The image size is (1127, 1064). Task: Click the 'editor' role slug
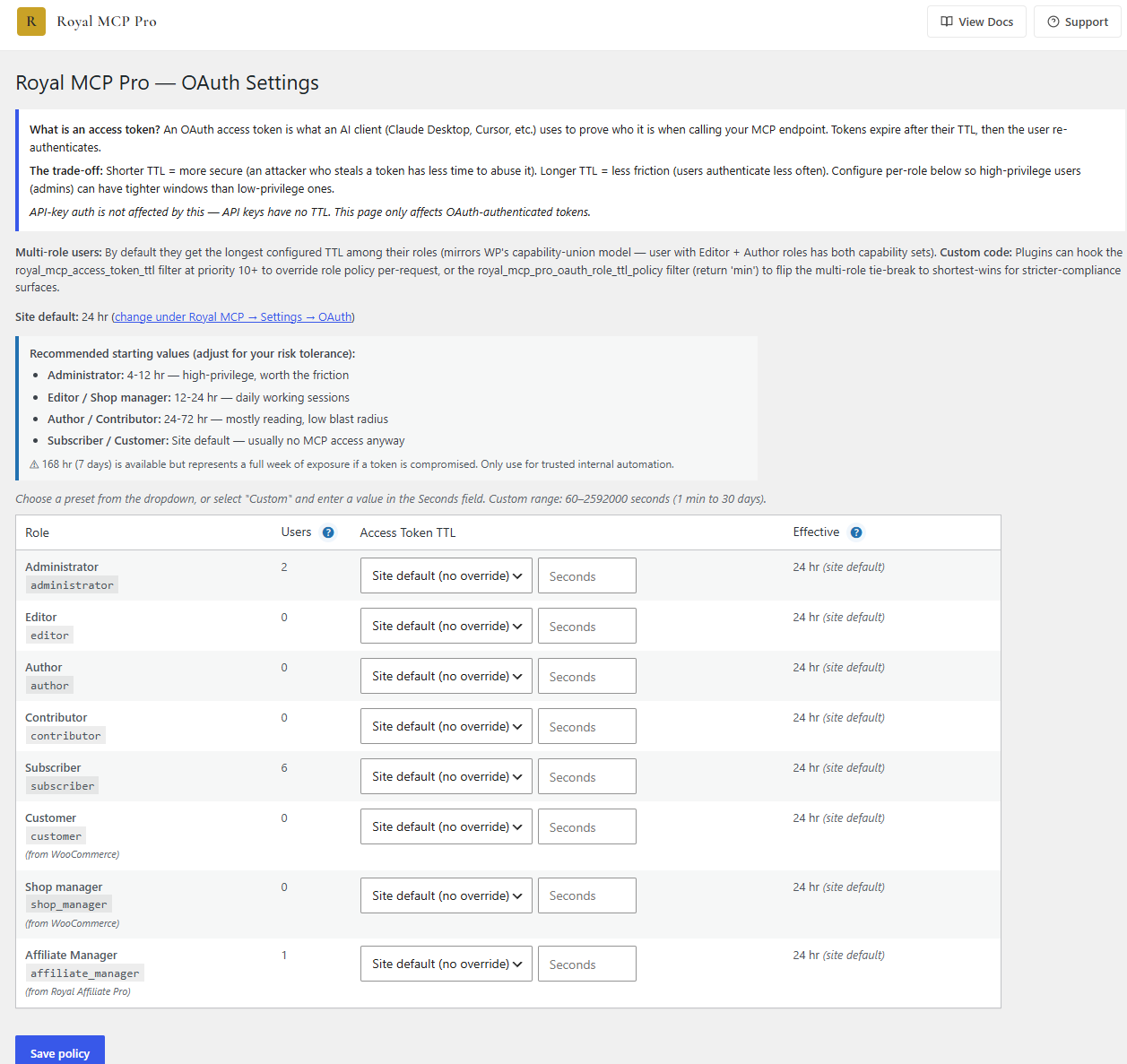tap(49, 636)
